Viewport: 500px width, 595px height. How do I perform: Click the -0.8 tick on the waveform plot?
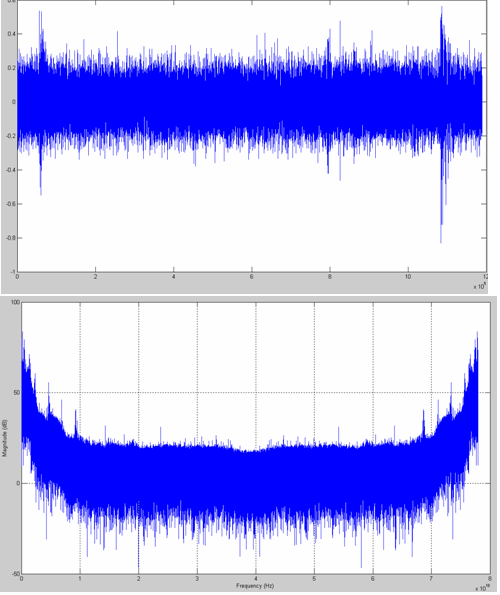click(11, 238)
